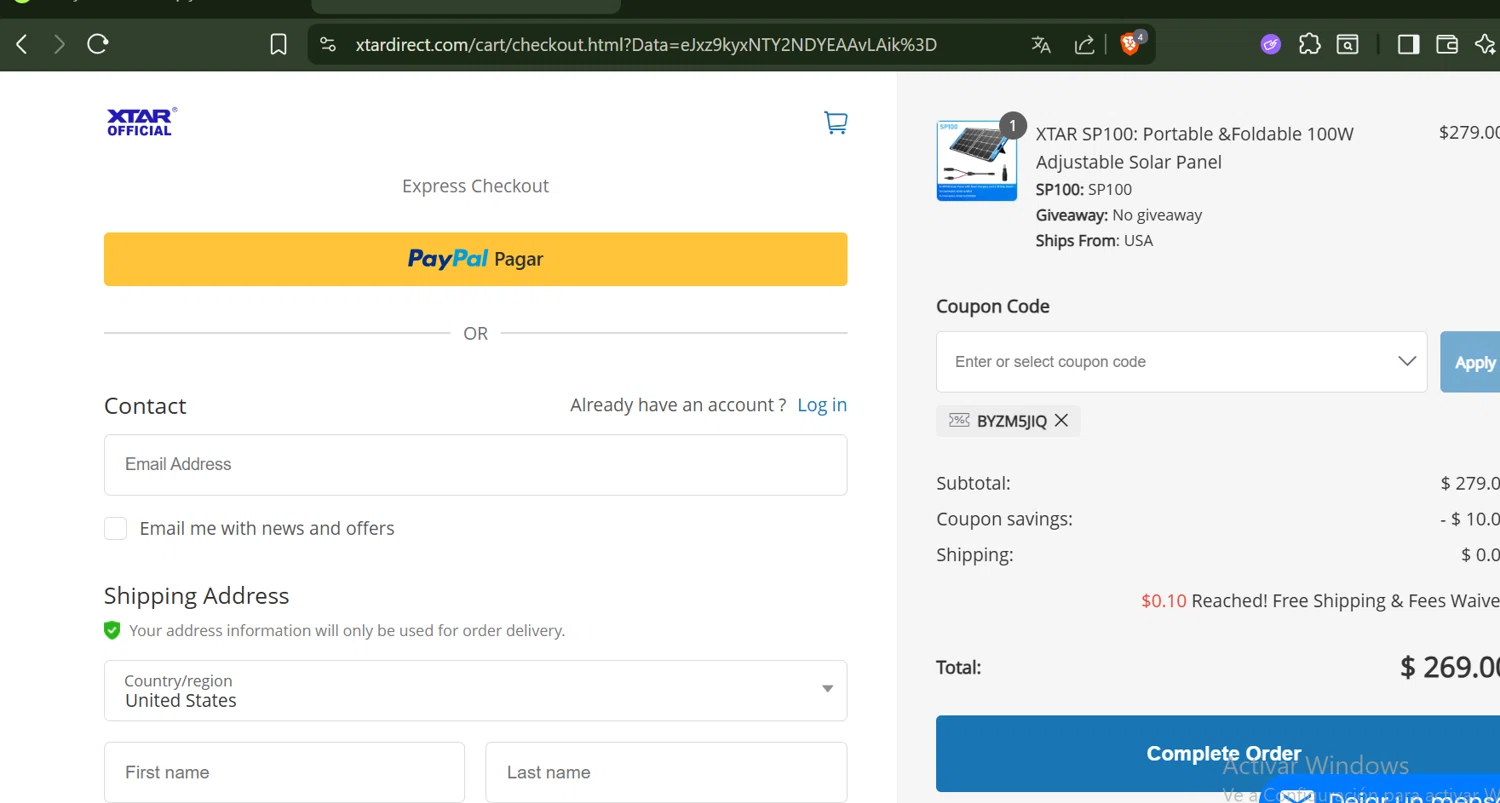
Task: Click the Shipping label in order summary
Action: click(x=975, y=555)
